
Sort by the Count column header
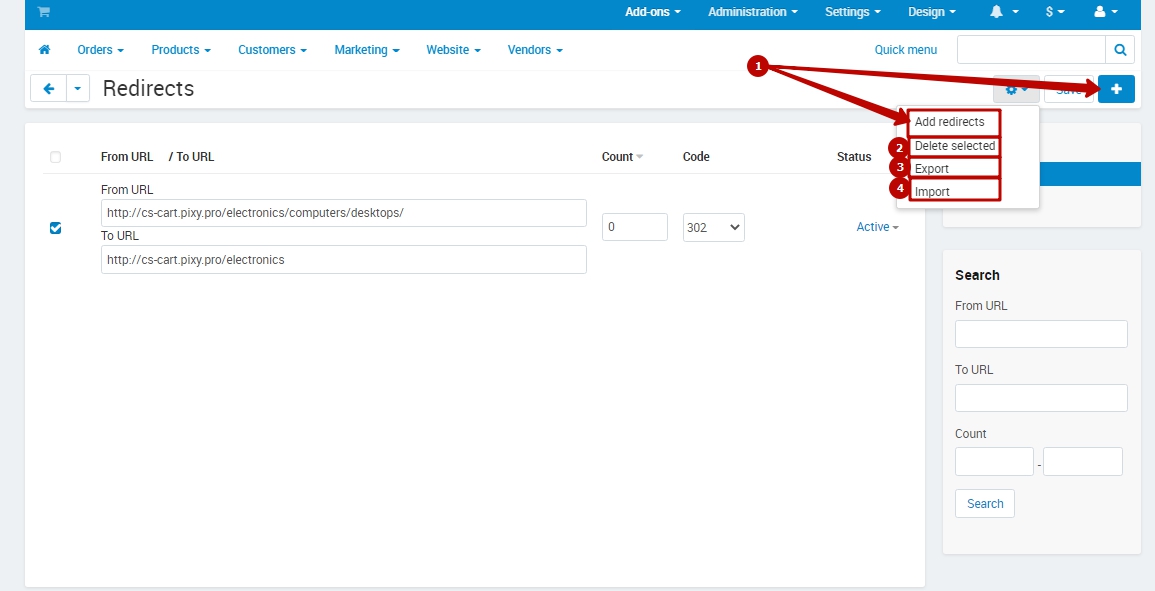622,157
